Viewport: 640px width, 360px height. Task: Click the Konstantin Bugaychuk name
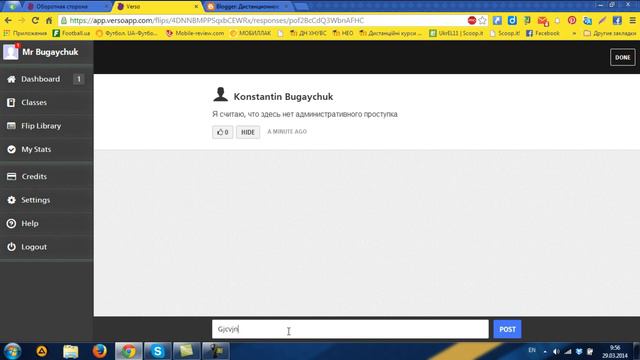point(283,97)
